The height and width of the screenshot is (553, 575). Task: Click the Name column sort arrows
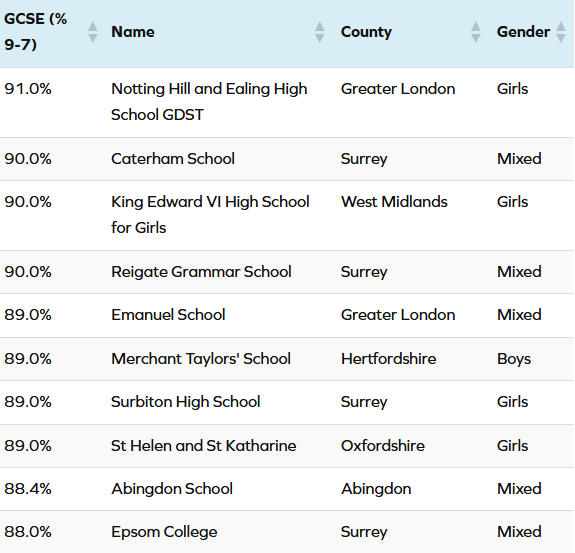(320, 32)
